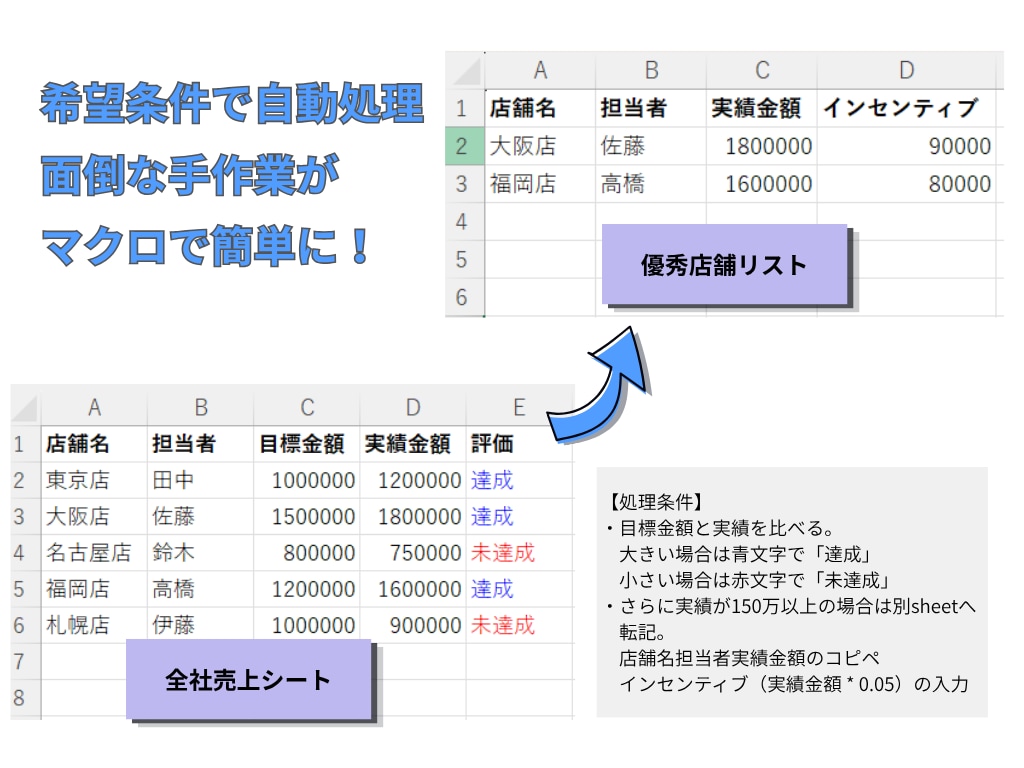1024x768 pixels.
Task: Click 1800000 cell in 全社売上 sheet
Action: pyautogui.click(x=413, y=517)
